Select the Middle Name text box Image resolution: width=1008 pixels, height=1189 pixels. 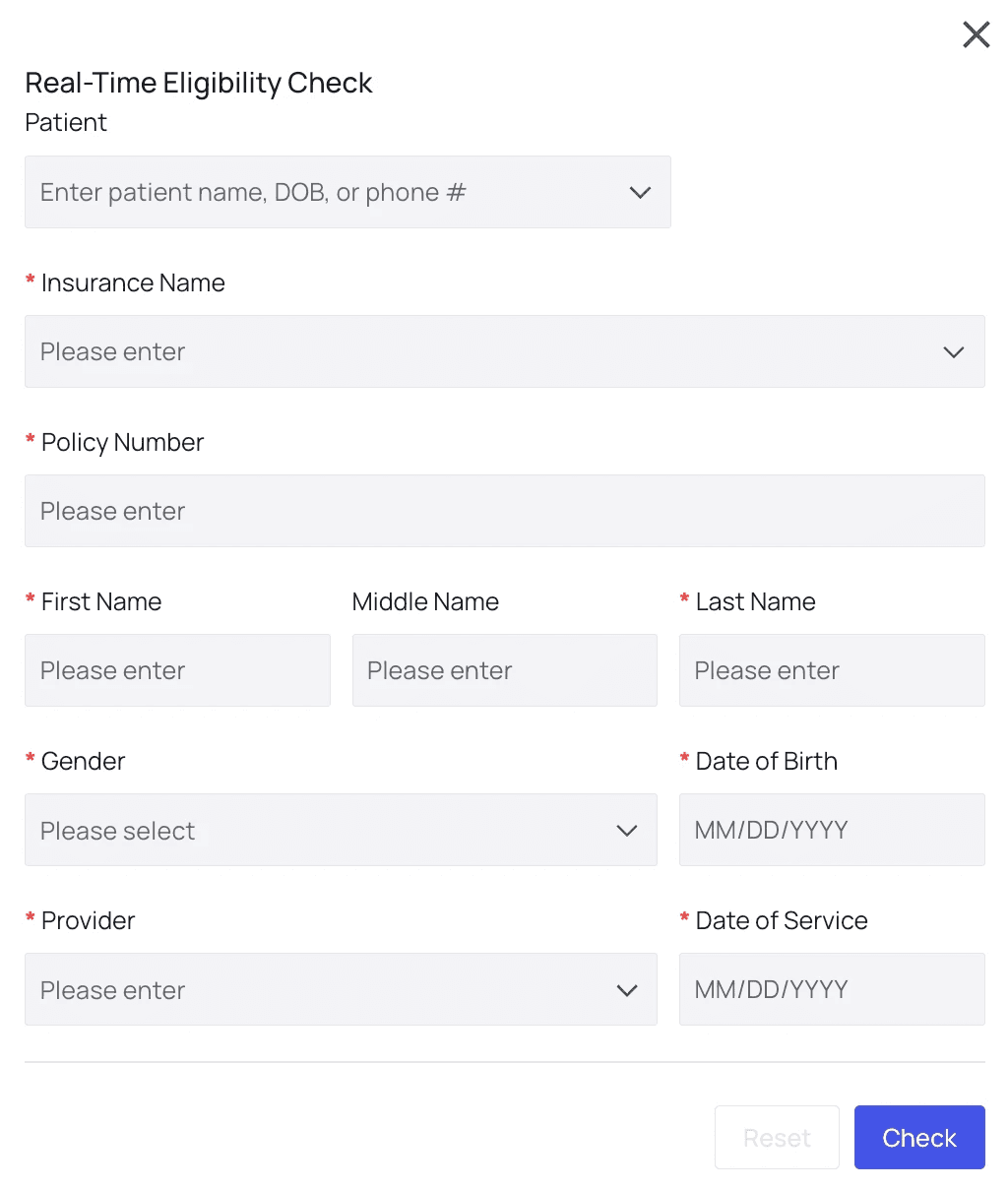pyautogui.click(x=504, y=671)
